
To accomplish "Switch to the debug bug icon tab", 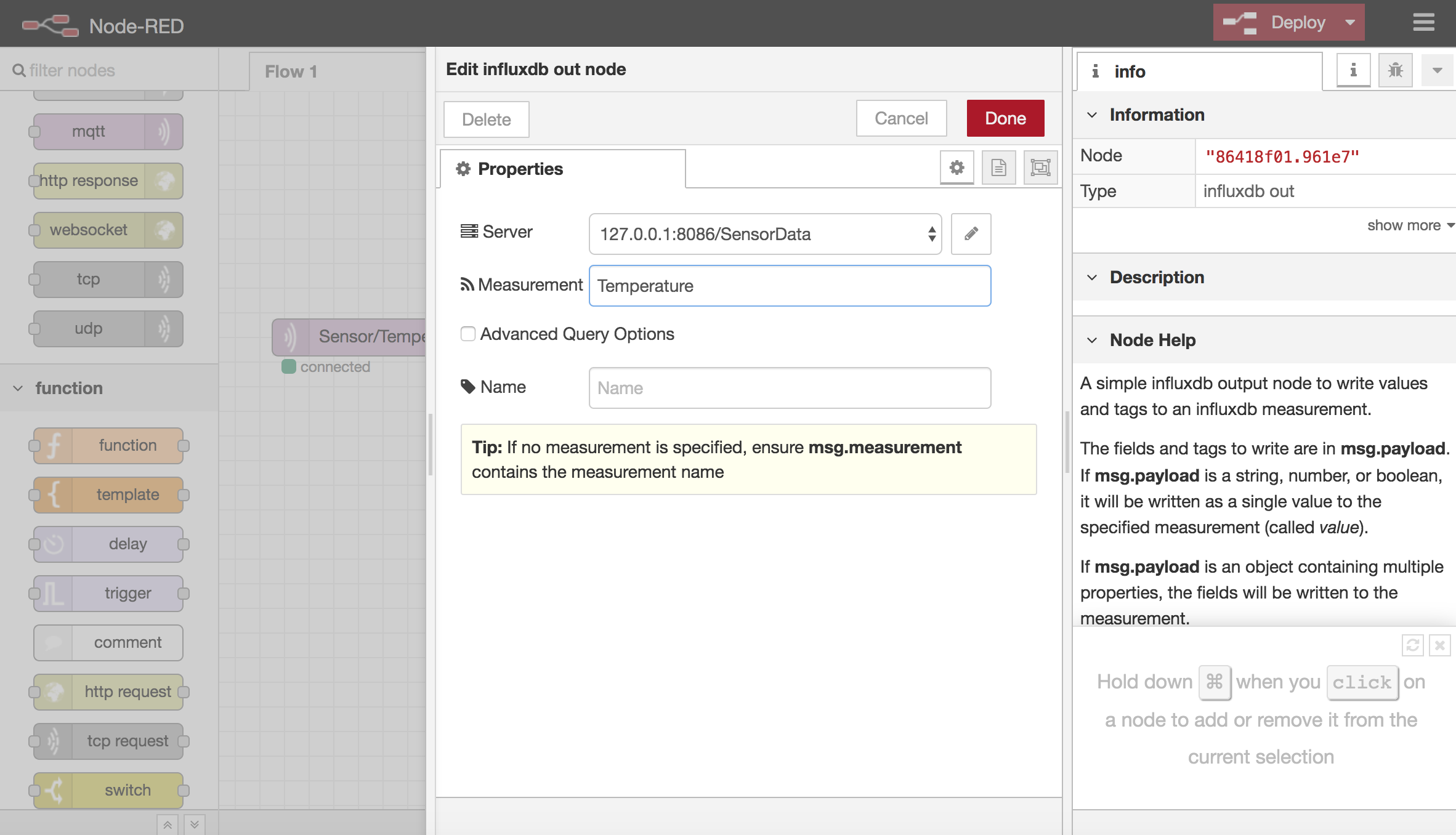I will pyautogui.click(x=1395, y=70).
